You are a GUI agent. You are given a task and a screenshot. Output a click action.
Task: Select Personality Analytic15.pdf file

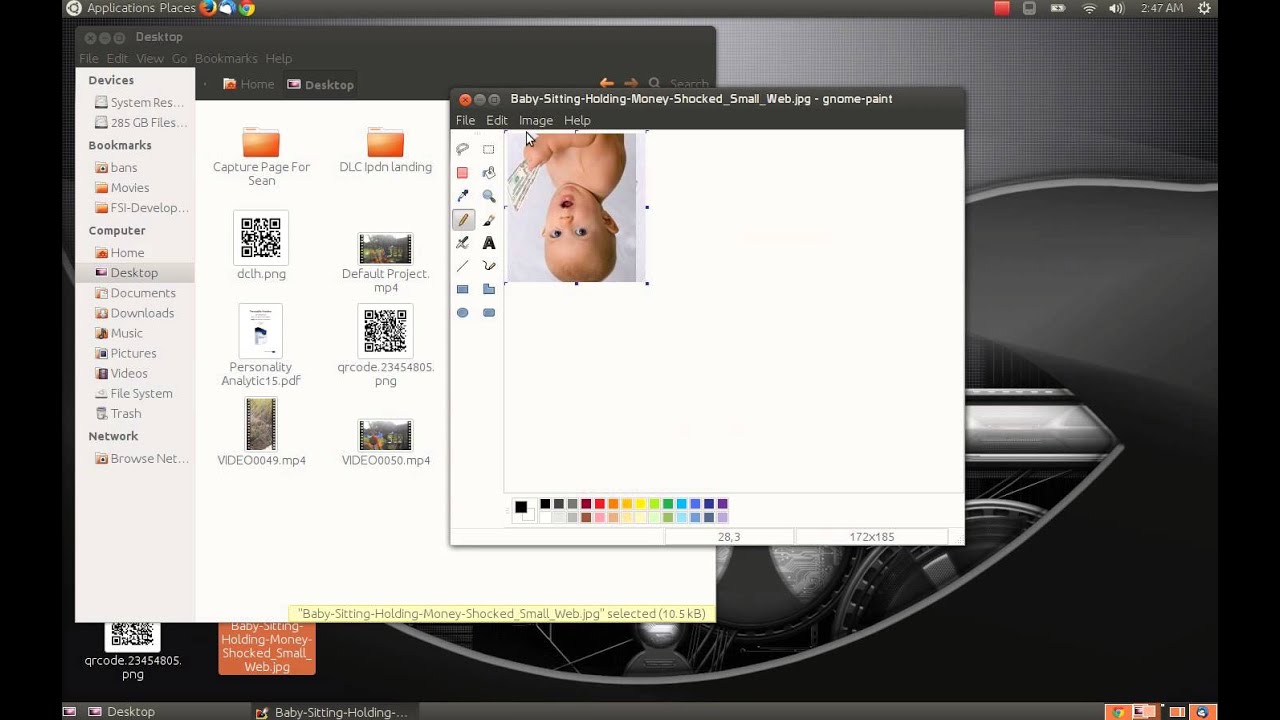pos(261,345)
